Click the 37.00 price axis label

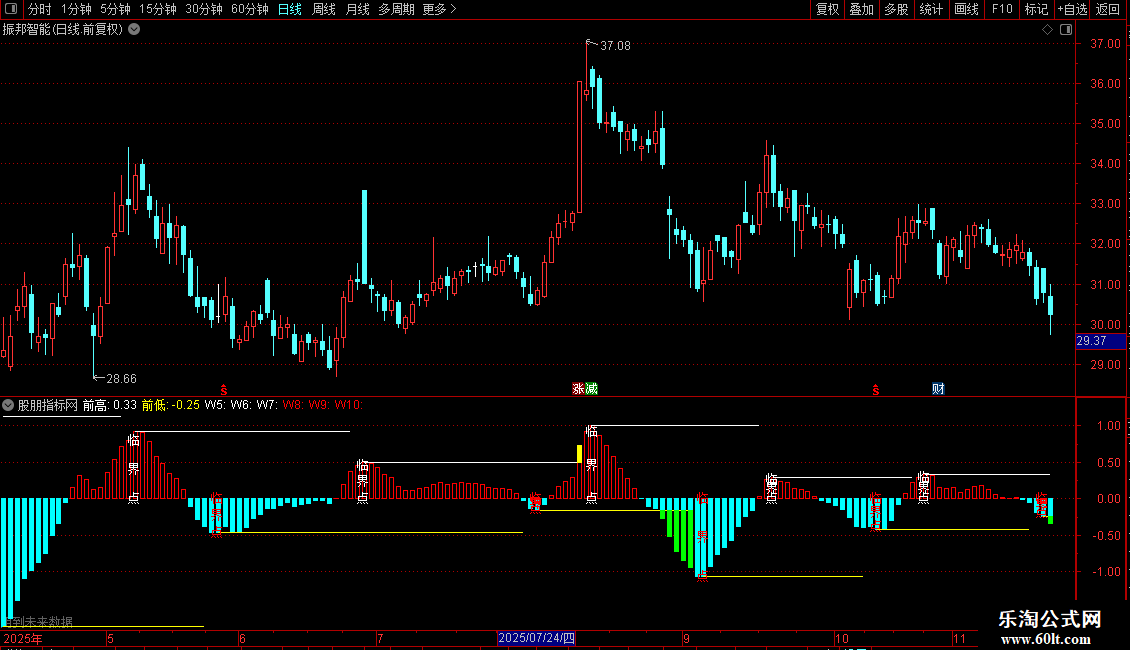[1105, 44]
